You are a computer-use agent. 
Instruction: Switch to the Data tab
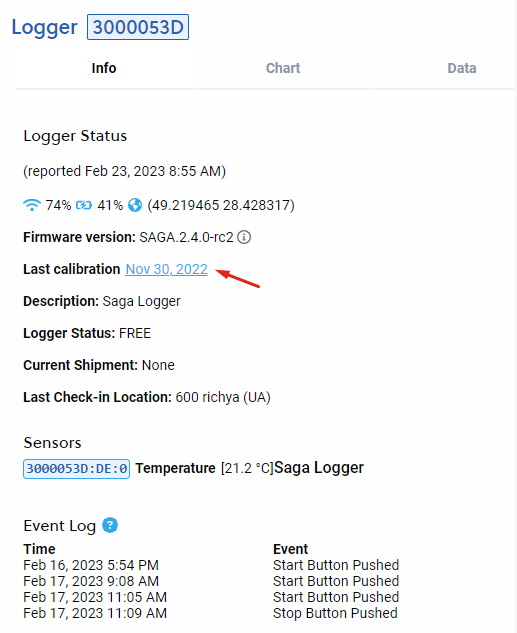[x=462, y=68]
